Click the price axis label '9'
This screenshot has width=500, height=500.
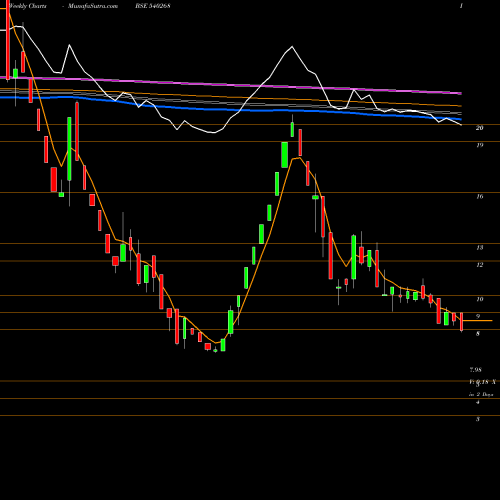pyautogui.click(x=478, y=316)
